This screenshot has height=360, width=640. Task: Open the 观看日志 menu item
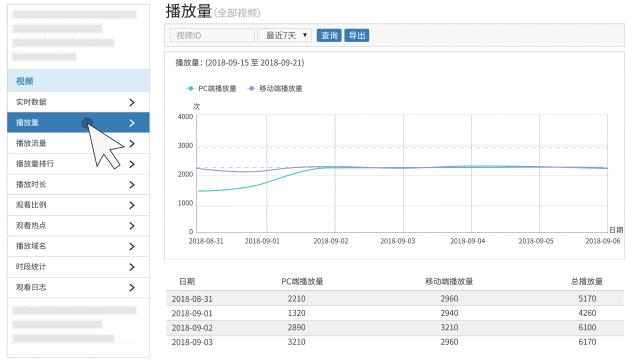tap(78, 287)
